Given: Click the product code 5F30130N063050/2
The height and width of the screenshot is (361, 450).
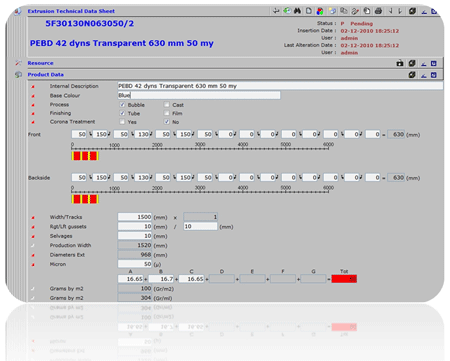Looking at the screenshot, I should coord(90,23).
